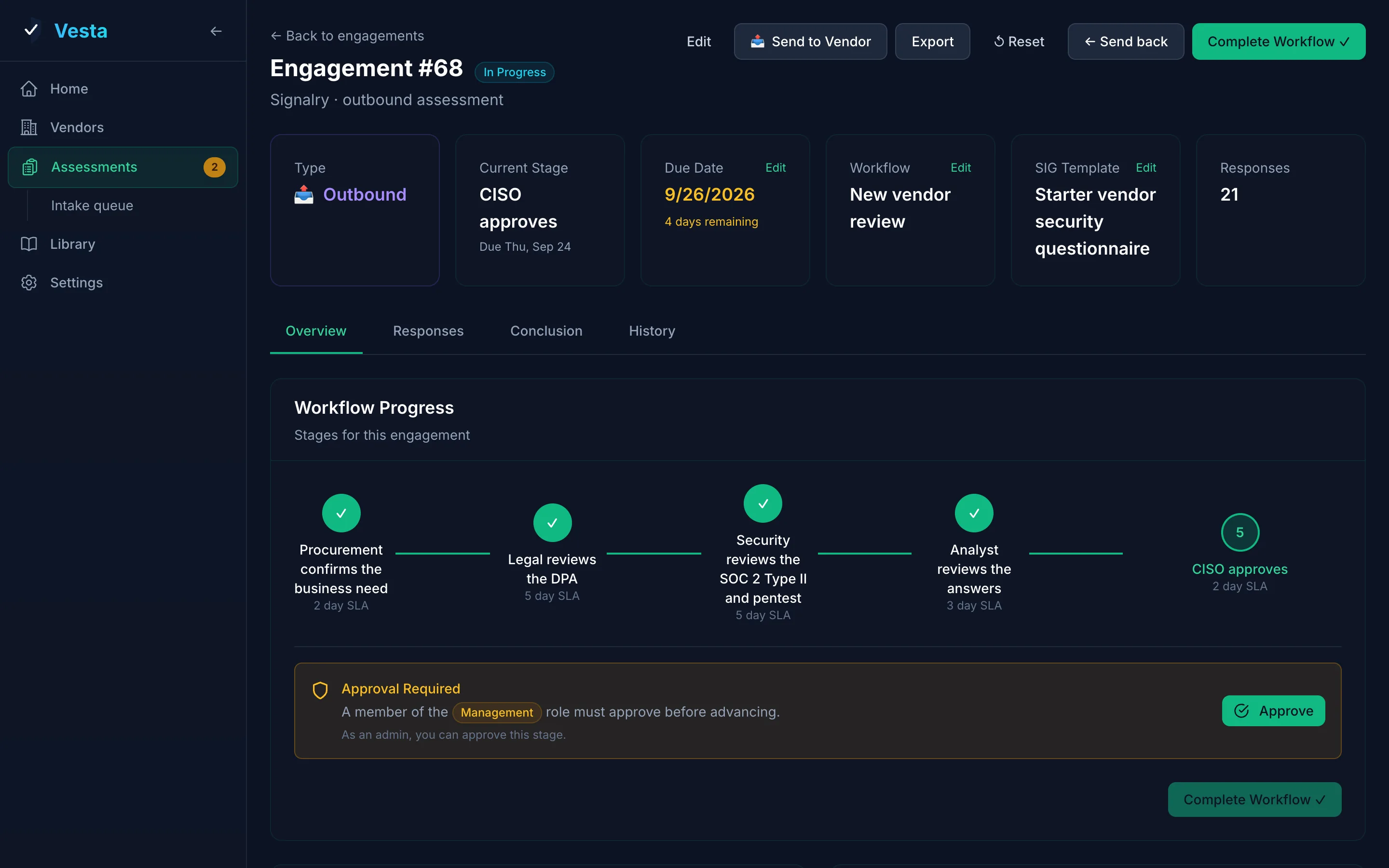Image resolution: width=1389 pixels, height=868 pixels.
Task: Switch to the Overview tab
Action: click(x=316, y=331)
